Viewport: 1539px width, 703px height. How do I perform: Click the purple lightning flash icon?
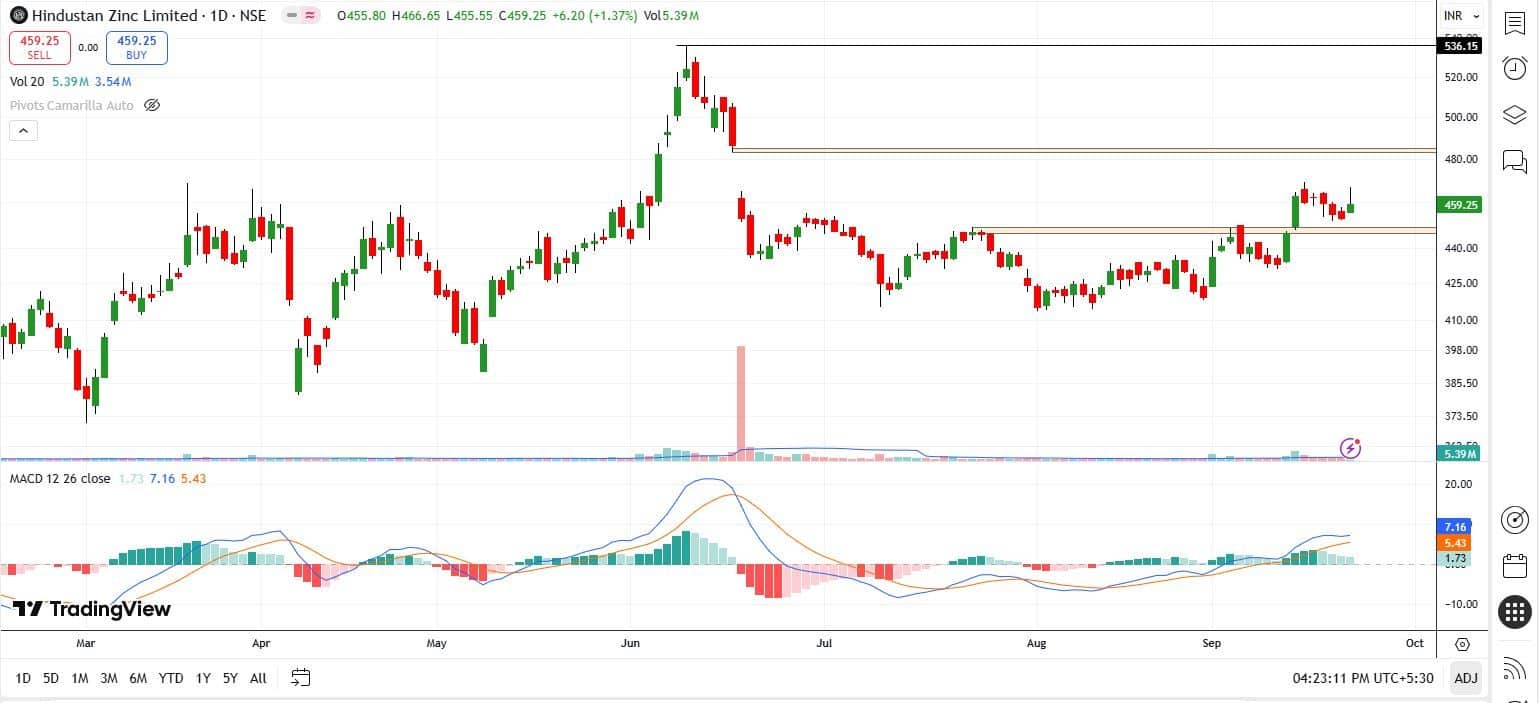click(x=1350, y=448)
